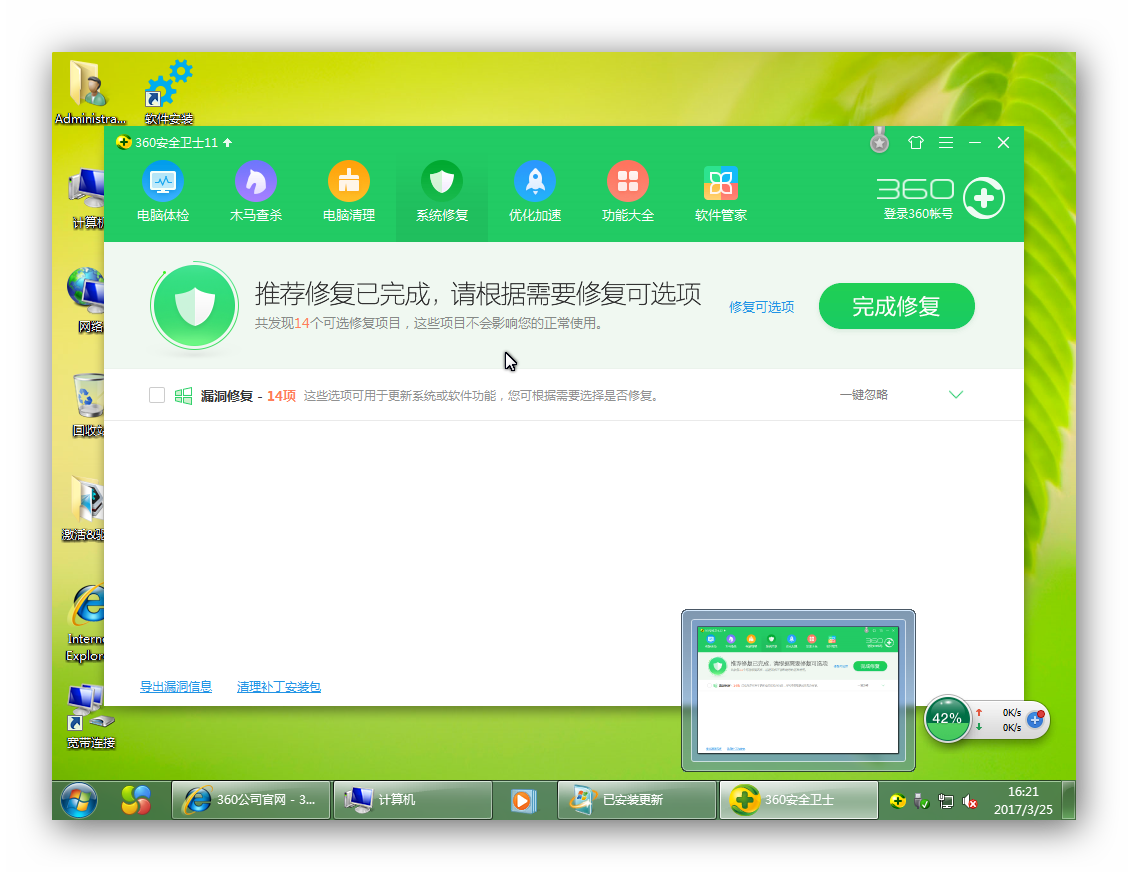1128x872 pixels.
Task: Switch to the 360公司官网 IE taskbar window
Action: click(x=251, y=800)
